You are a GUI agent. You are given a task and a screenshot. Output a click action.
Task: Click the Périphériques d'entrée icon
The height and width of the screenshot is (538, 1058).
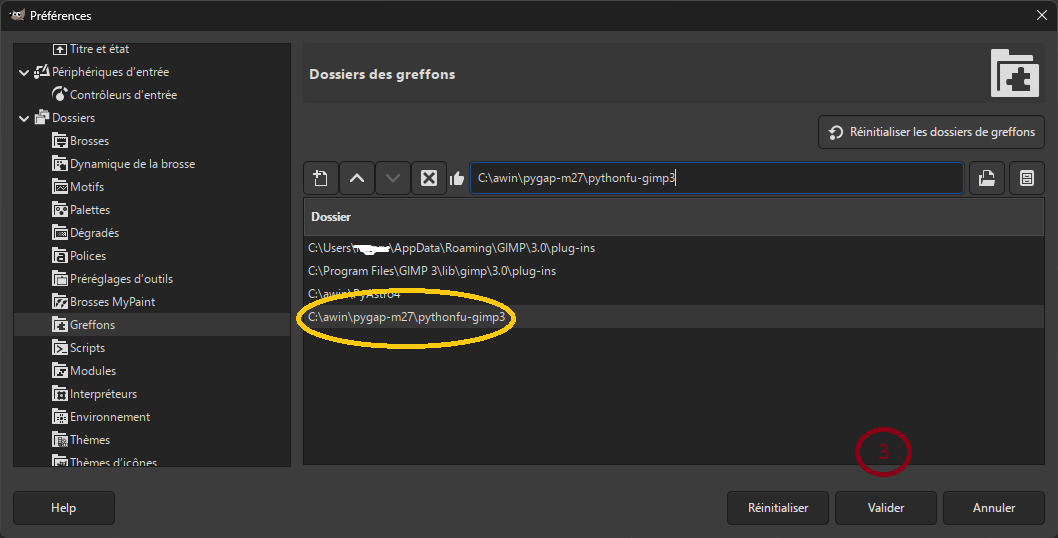42,72
